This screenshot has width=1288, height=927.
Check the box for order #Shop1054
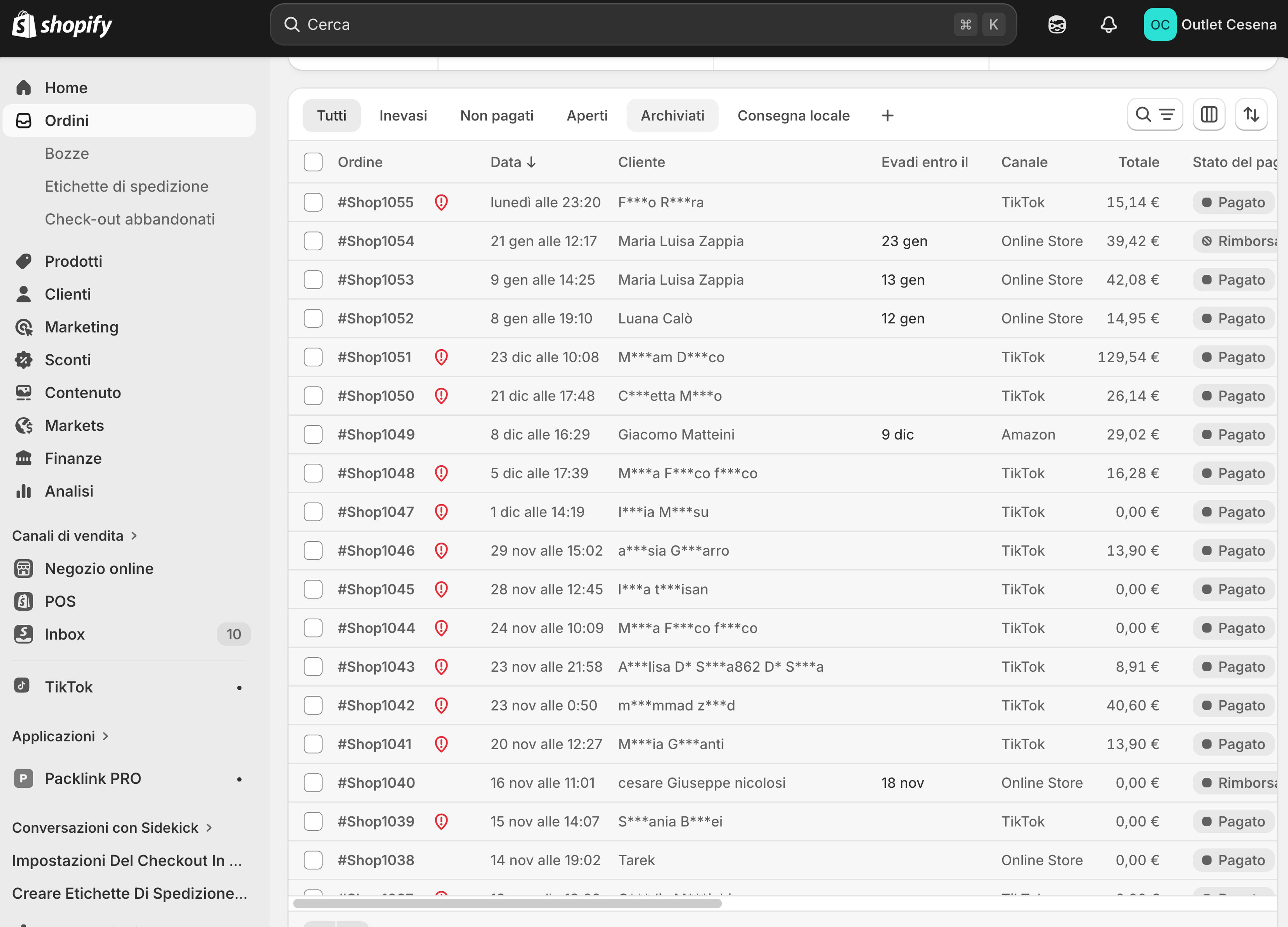pyautogui.click(x=313, y=241)
